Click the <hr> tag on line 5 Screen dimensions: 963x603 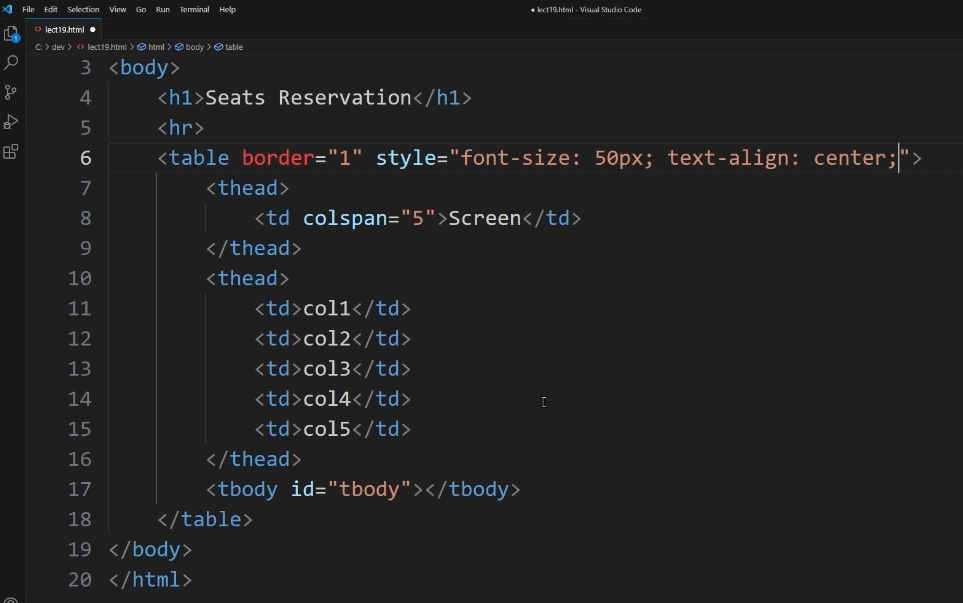pyautogui.click(x=181, y=128)
